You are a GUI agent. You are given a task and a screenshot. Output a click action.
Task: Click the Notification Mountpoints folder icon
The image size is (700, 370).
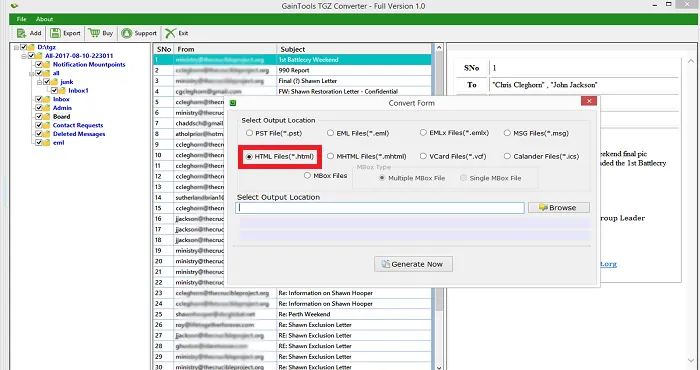pos(46,64)
